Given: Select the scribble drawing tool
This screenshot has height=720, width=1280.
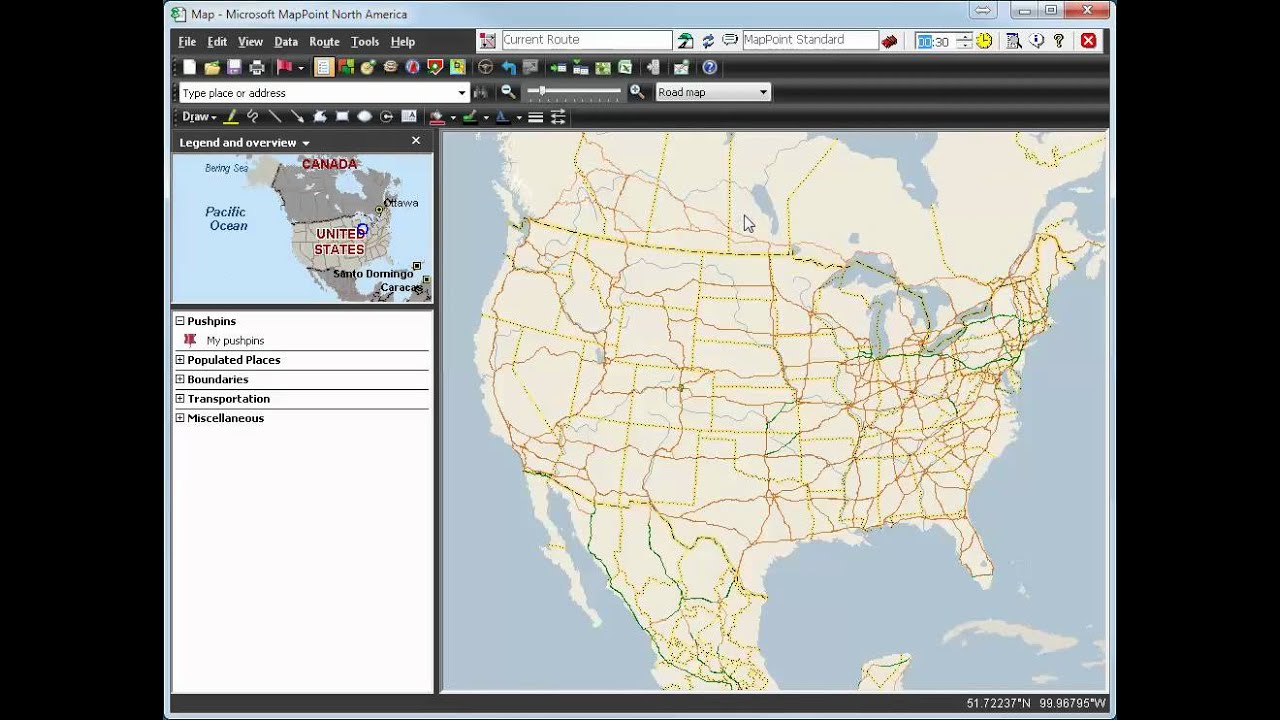Looking at the screenshot, I should [253, 117].
